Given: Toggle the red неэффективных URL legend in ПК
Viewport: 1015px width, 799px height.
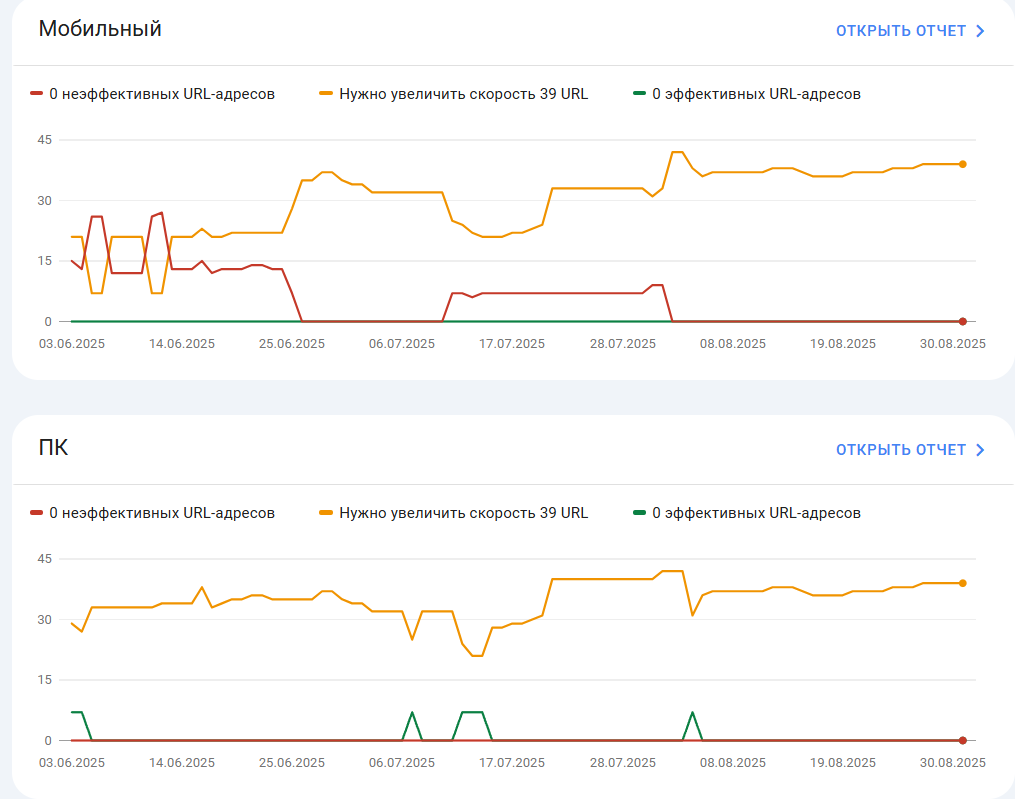Looking at the screenshot, I should tap(153, 513).
